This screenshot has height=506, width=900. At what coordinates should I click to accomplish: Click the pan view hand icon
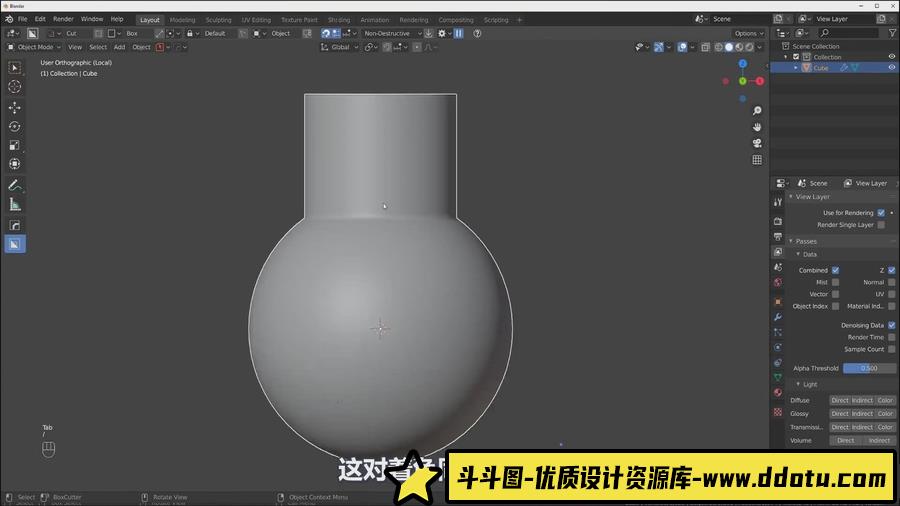[x=757, y=127]
